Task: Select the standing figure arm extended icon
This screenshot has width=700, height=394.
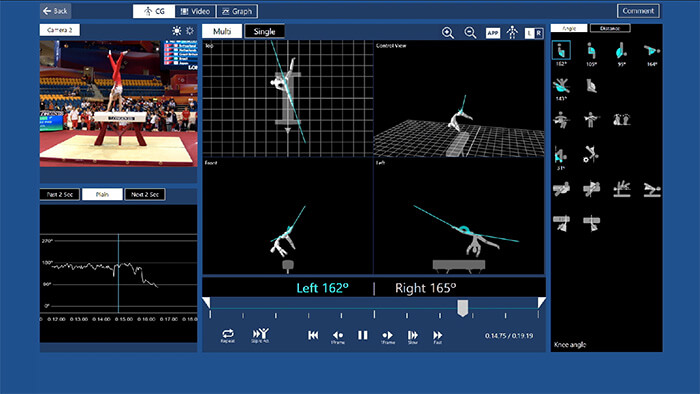Action: 592,120
